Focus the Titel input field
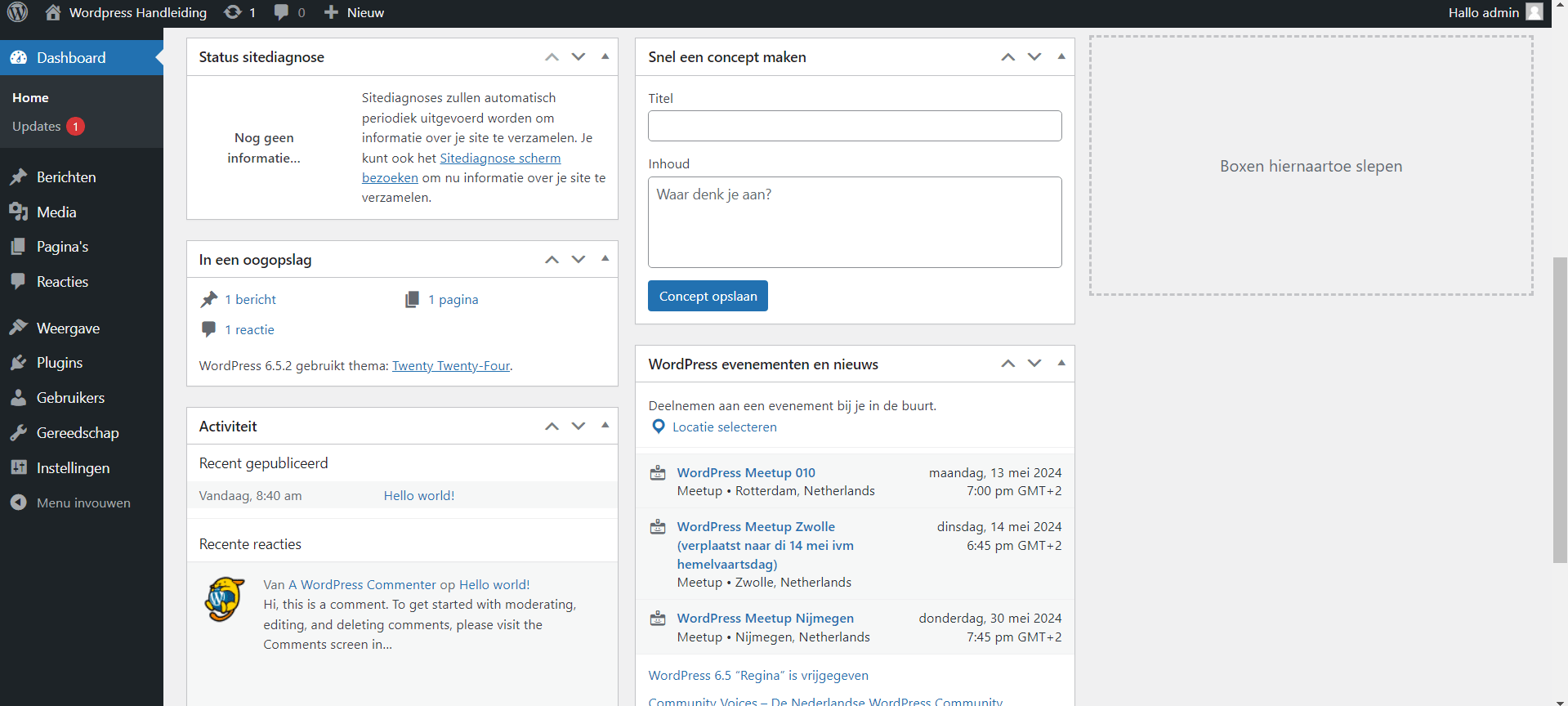Viewport: 1568px width, 706px height. (x=855, y=126)
